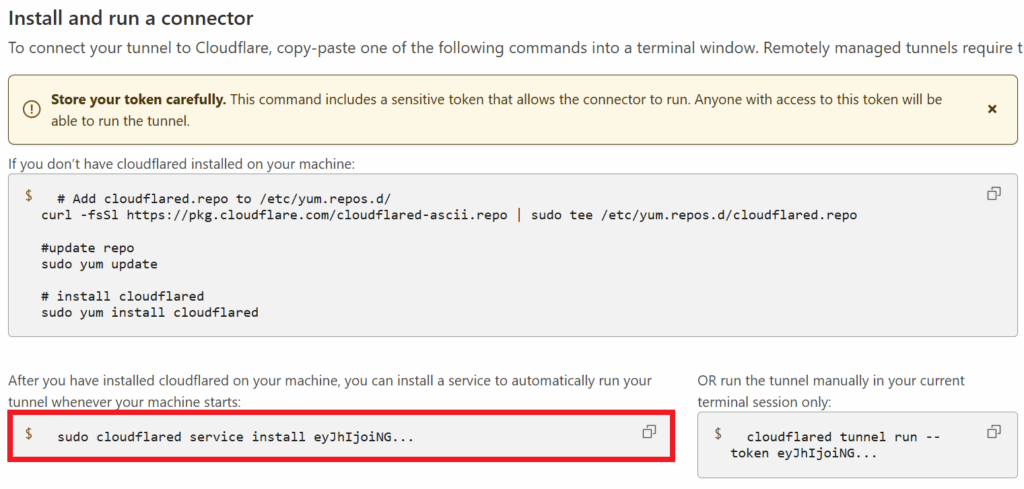Screen dimensions: 1024x489
Task: Click the "sudo yum install cloudflared" line
Action: tap(150, 313)
